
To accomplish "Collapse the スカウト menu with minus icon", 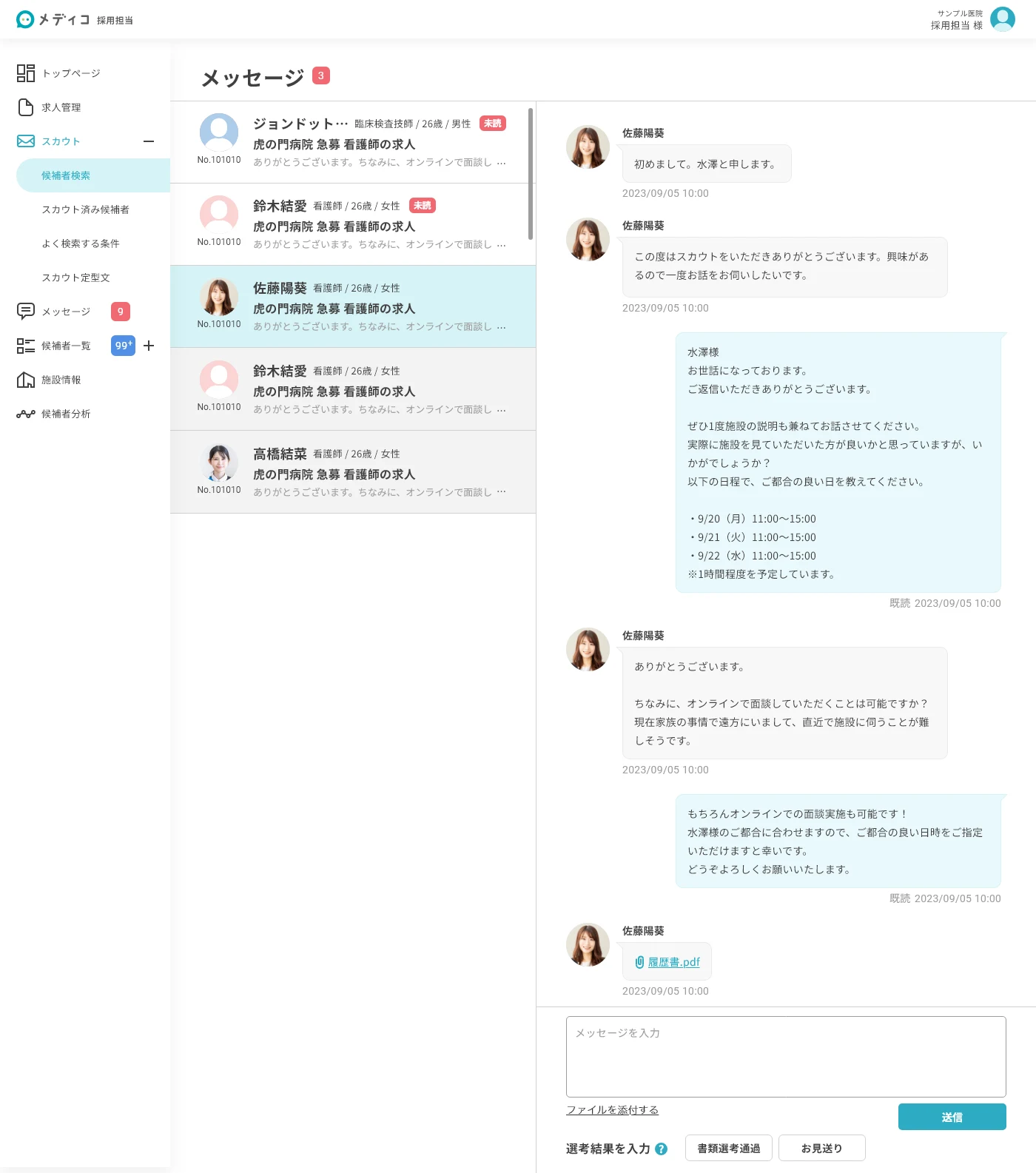I will pos(149,141).
